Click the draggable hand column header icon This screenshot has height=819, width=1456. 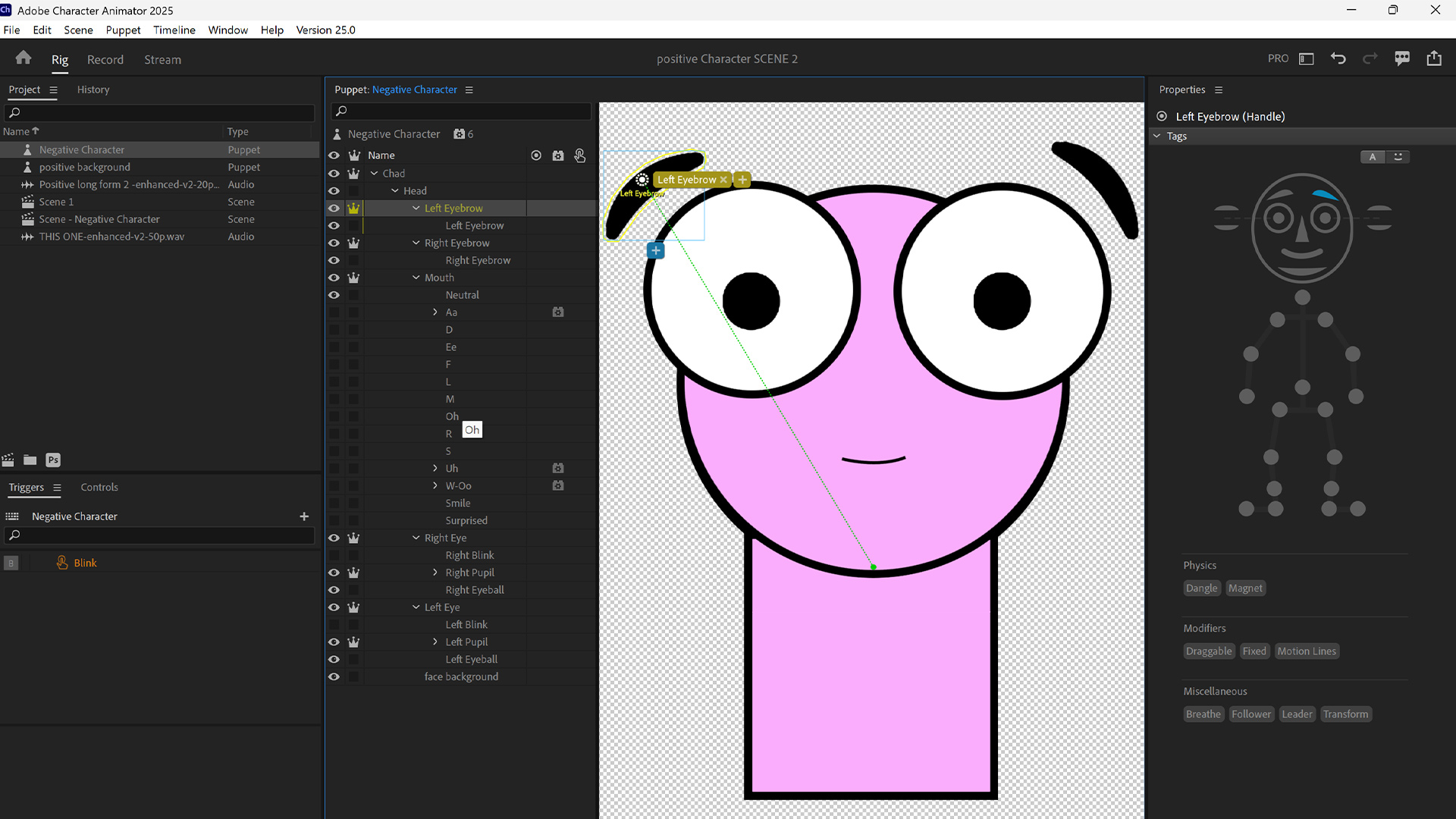pyautogui.click(x=580, y=155)
